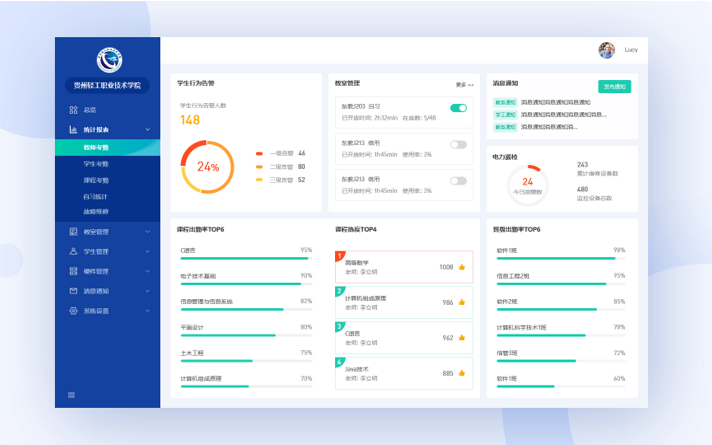Click the 统计报表 bar chart icon

(73, 130)
